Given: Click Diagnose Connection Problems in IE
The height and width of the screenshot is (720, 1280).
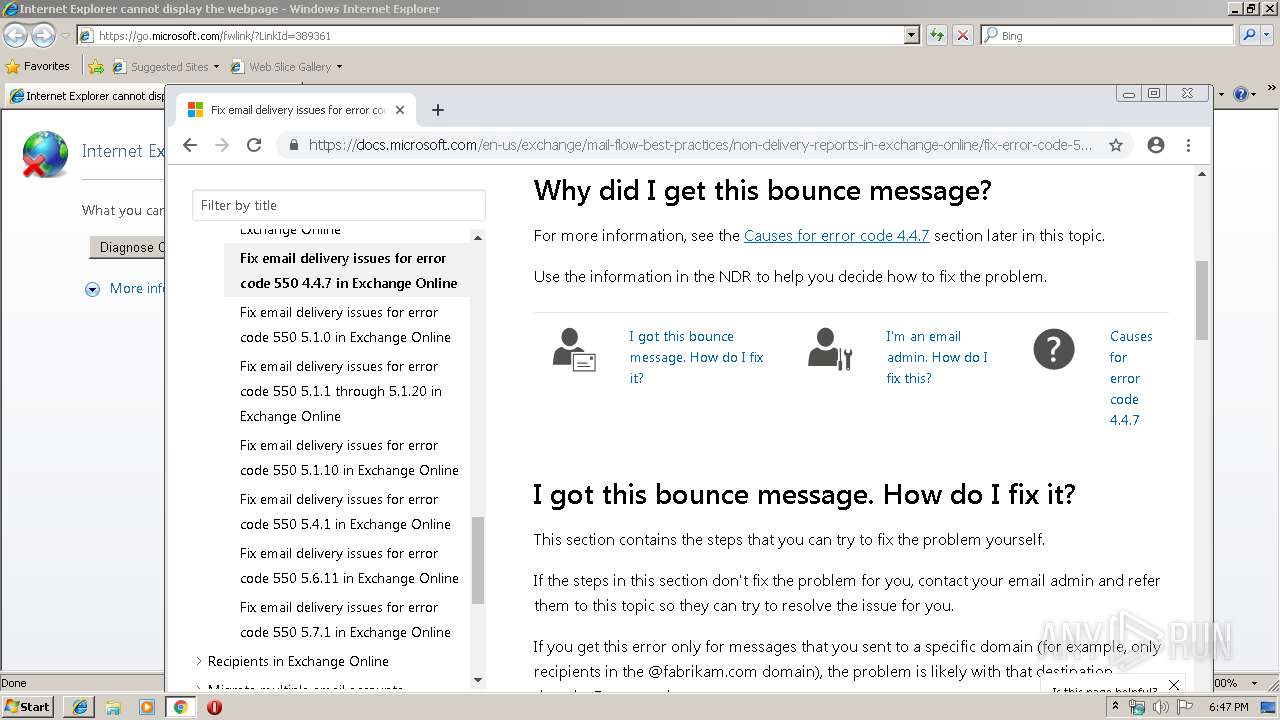Looking at the screenshot, I should 127,247.
